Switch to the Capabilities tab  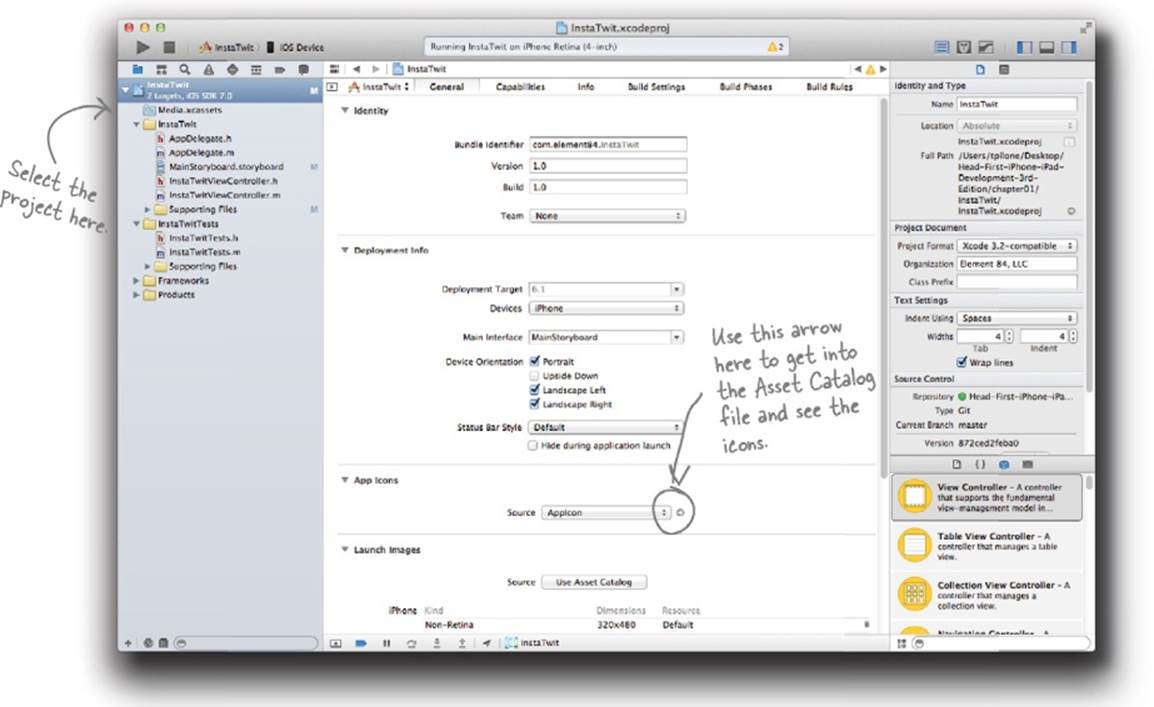(520, 87)
